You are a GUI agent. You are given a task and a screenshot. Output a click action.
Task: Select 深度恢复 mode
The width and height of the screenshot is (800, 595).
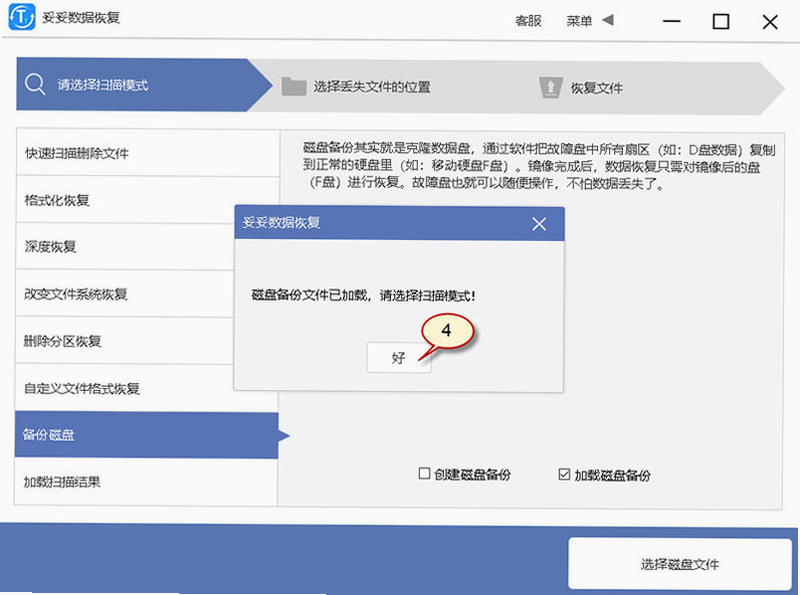point(125,247)
